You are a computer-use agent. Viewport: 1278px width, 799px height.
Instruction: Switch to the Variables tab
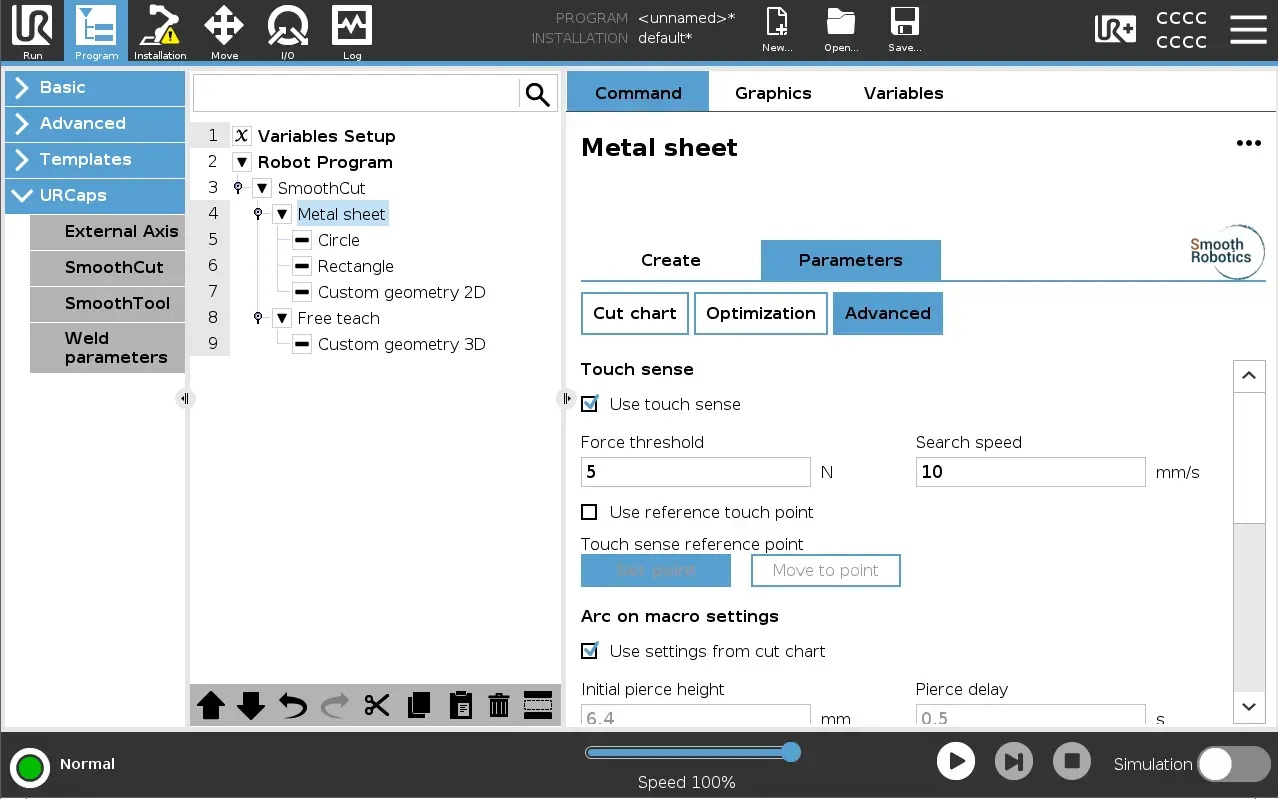(904, 92)
